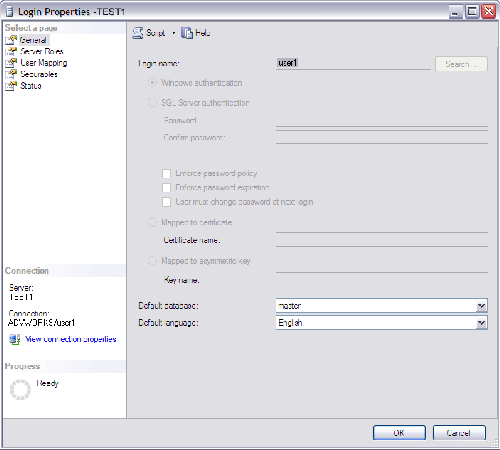The image size is (500, 450).
Task: Toggle User must change password checkbox
Action: coord(166,202)
